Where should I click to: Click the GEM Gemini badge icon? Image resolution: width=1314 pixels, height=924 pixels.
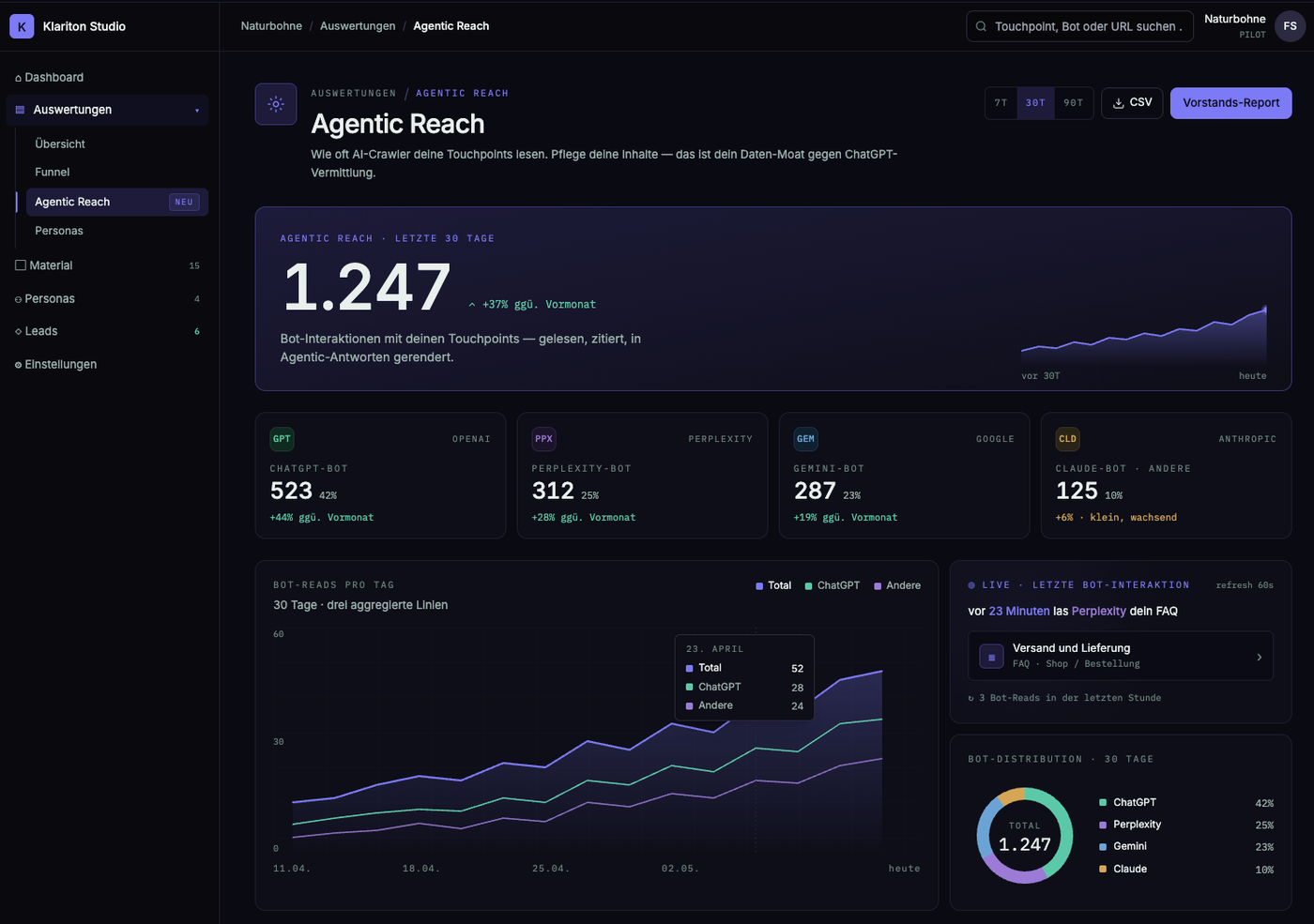[805, 439]
